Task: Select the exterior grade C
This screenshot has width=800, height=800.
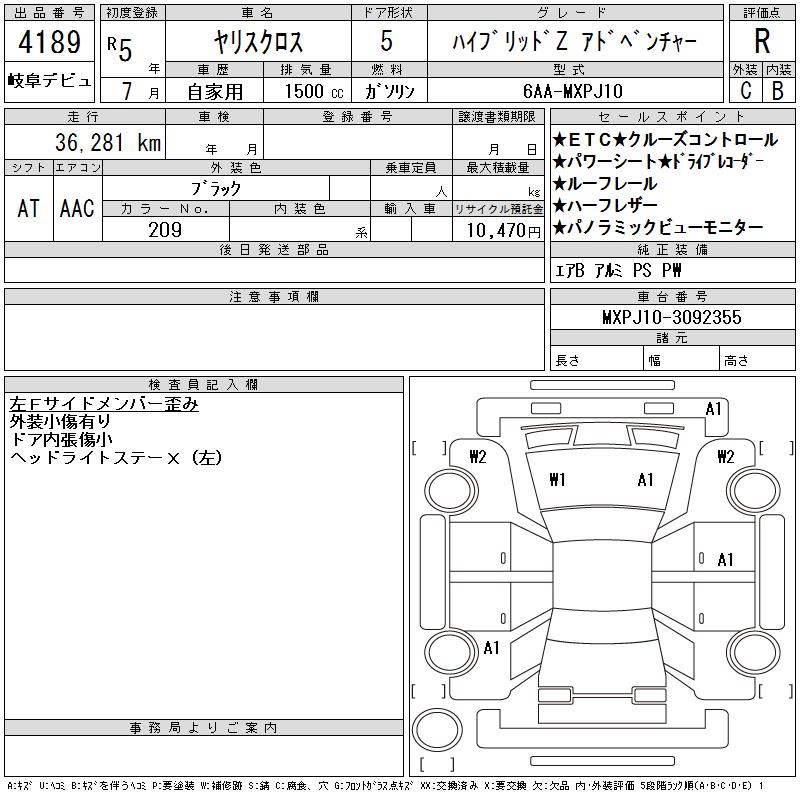Action: (x=745, y=90)
